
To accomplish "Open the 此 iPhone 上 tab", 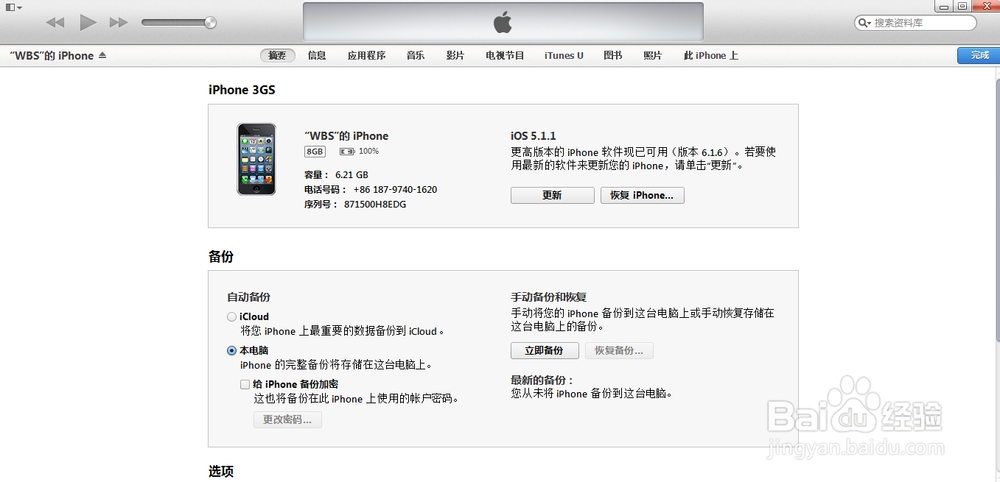I will [x=710, y=55].
